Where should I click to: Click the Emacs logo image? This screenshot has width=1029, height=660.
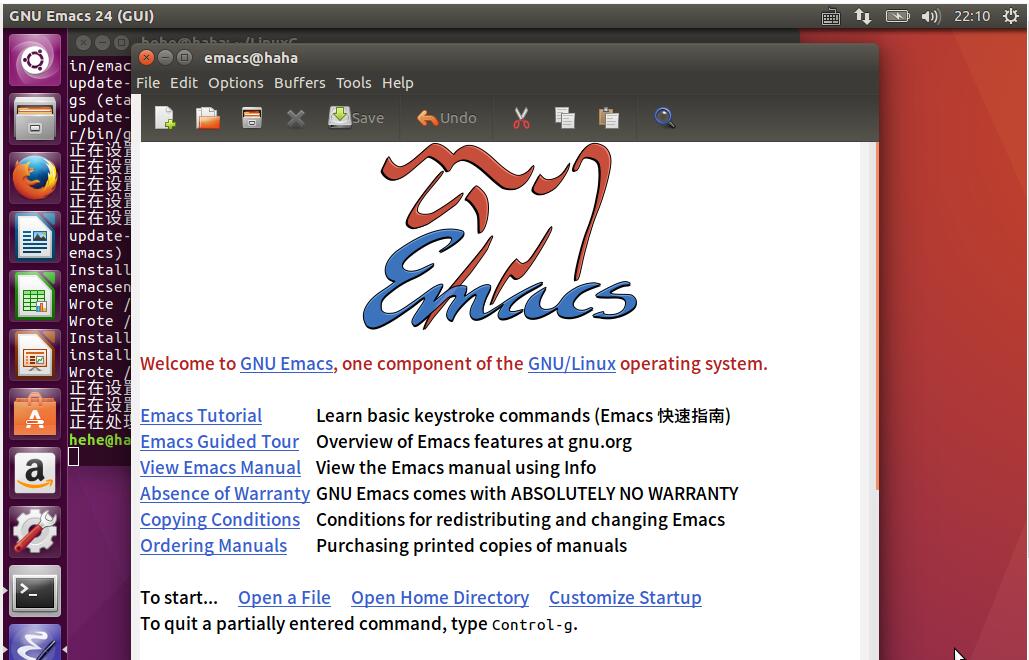(x=500, y=236)
